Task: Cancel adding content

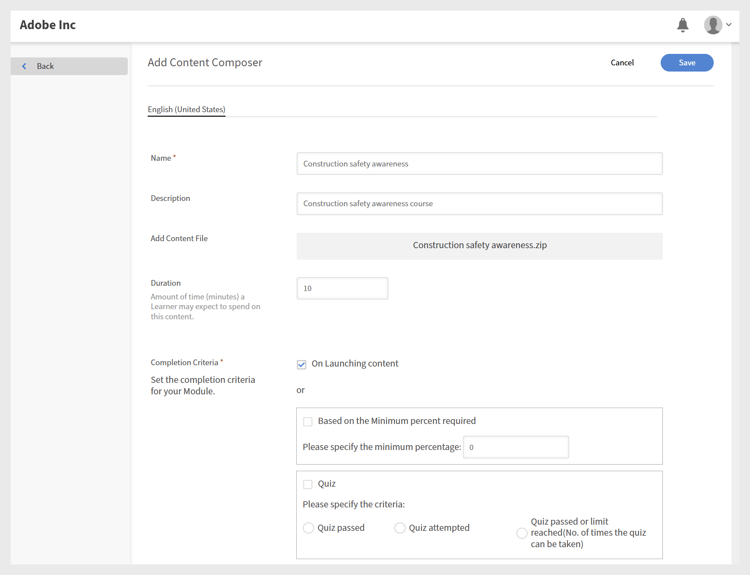Action: (x=622, y=63)
